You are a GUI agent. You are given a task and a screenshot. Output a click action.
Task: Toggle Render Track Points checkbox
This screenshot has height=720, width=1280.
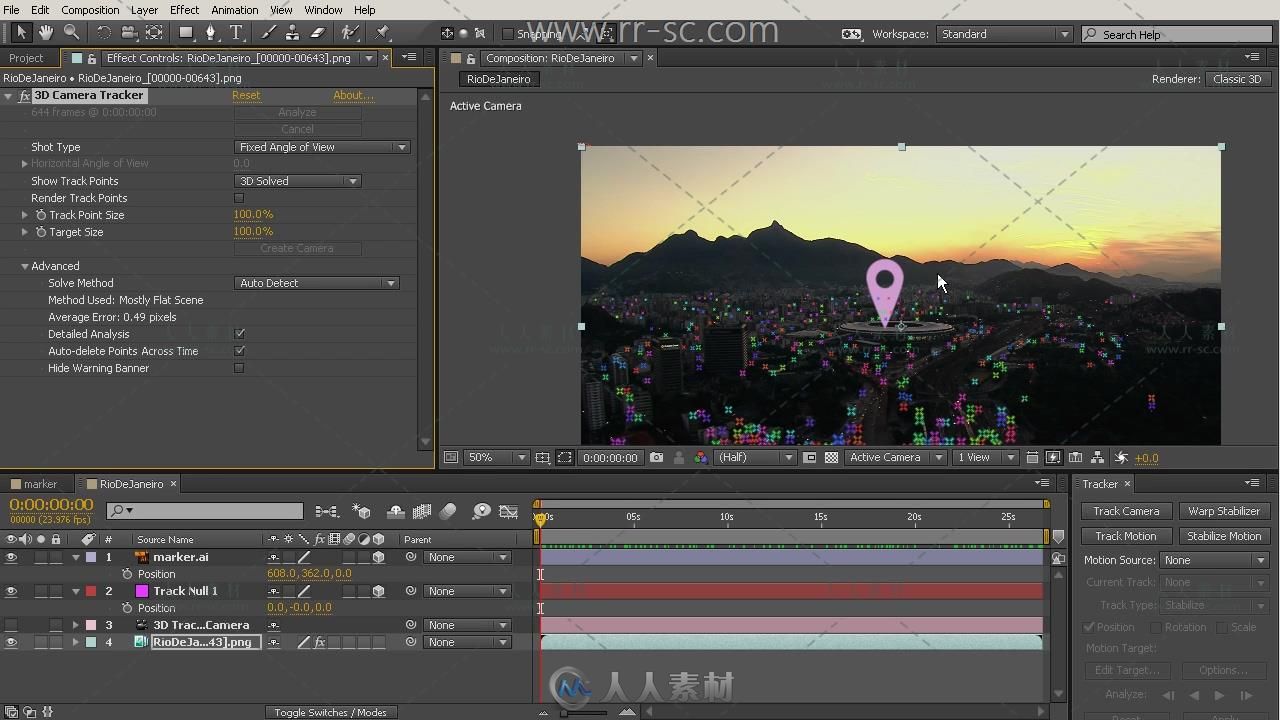pyautogui.click(x=239, y=198)
